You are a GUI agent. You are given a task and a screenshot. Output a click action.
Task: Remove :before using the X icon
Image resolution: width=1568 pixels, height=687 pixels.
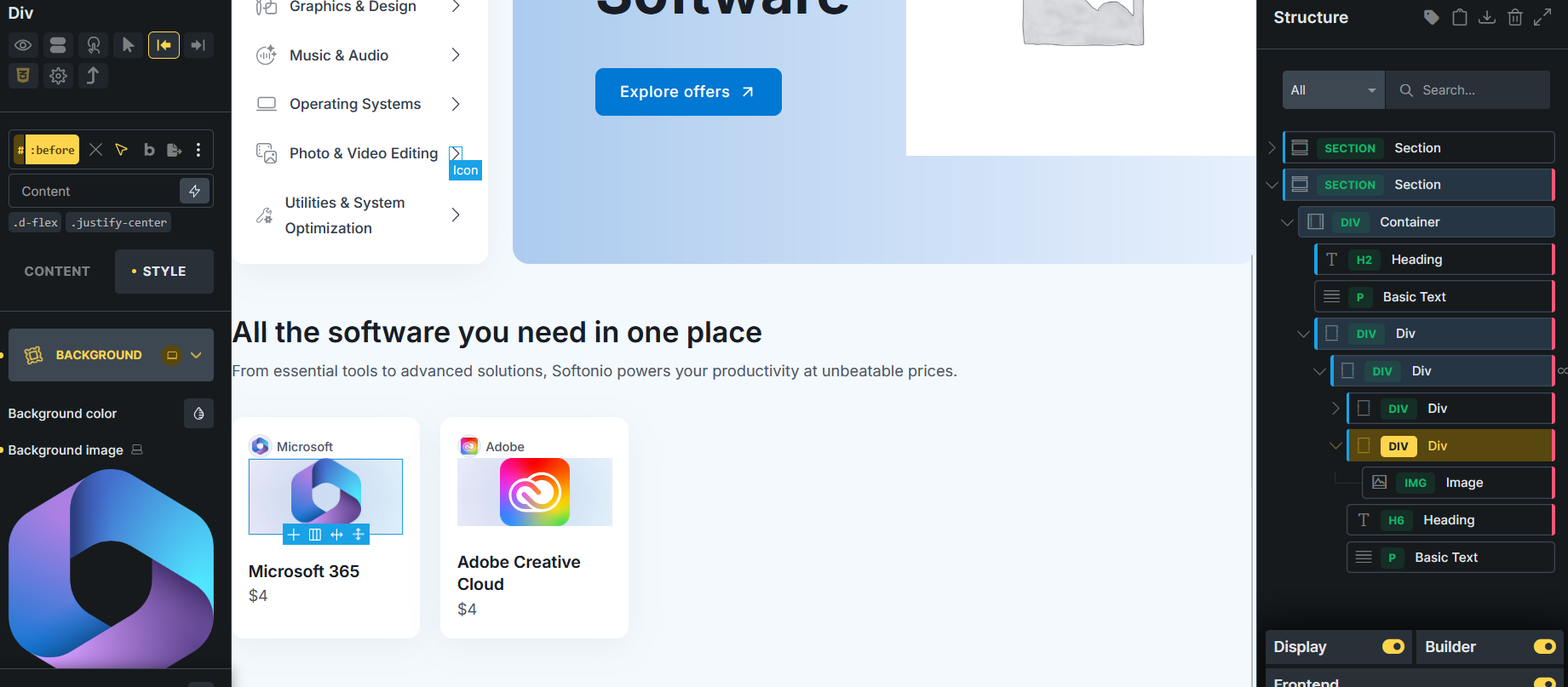point(95,150)
